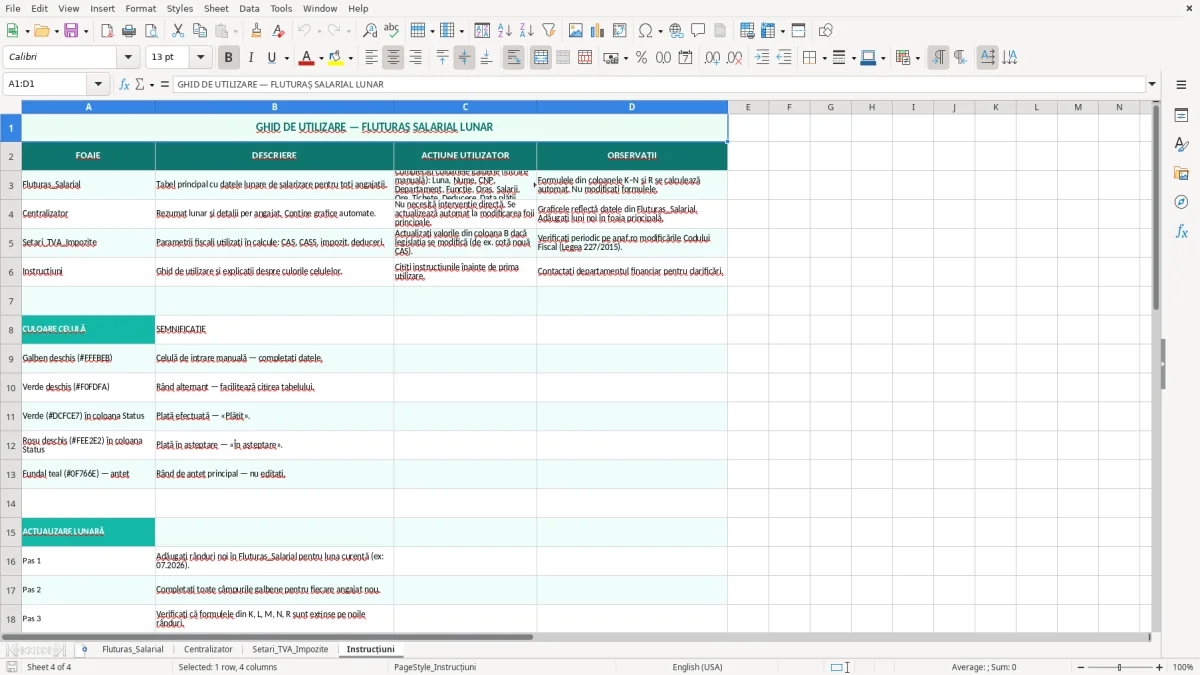Insert Pivot Table icon
The image size is (1200, 675).
(x=620, y=31)
